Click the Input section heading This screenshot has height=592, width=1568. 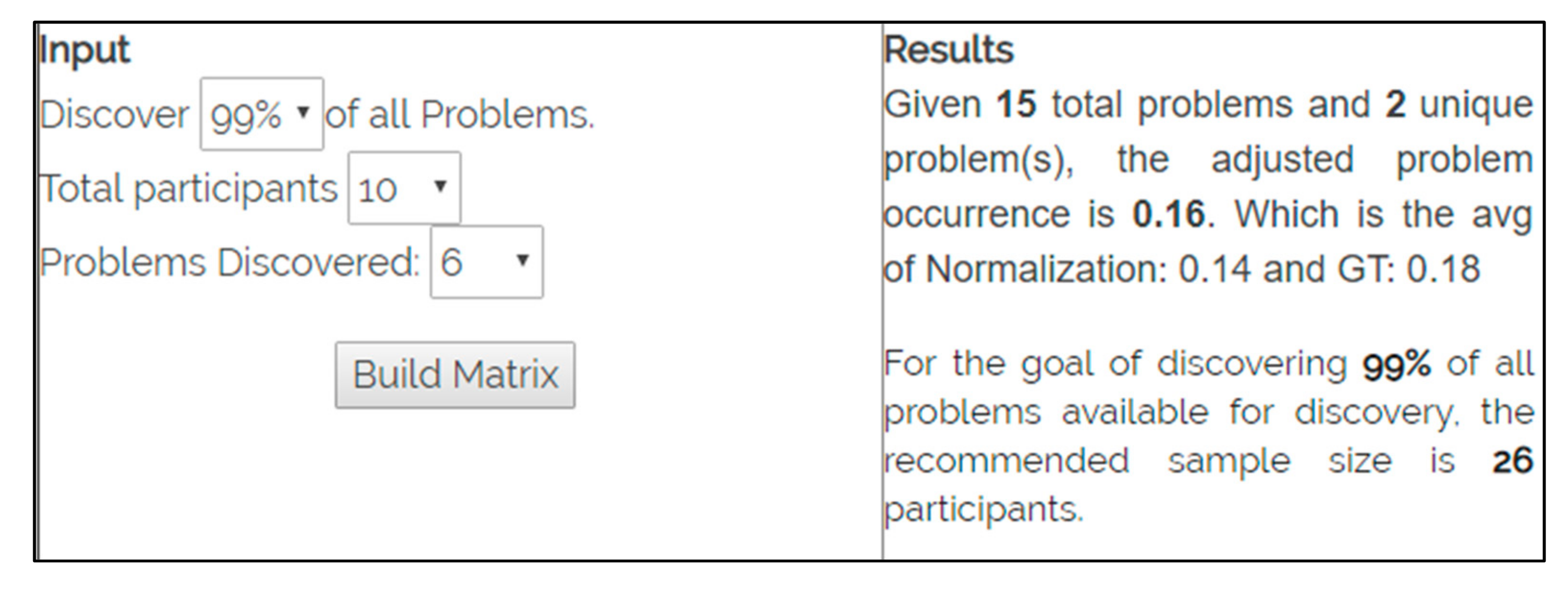point(84,50)
